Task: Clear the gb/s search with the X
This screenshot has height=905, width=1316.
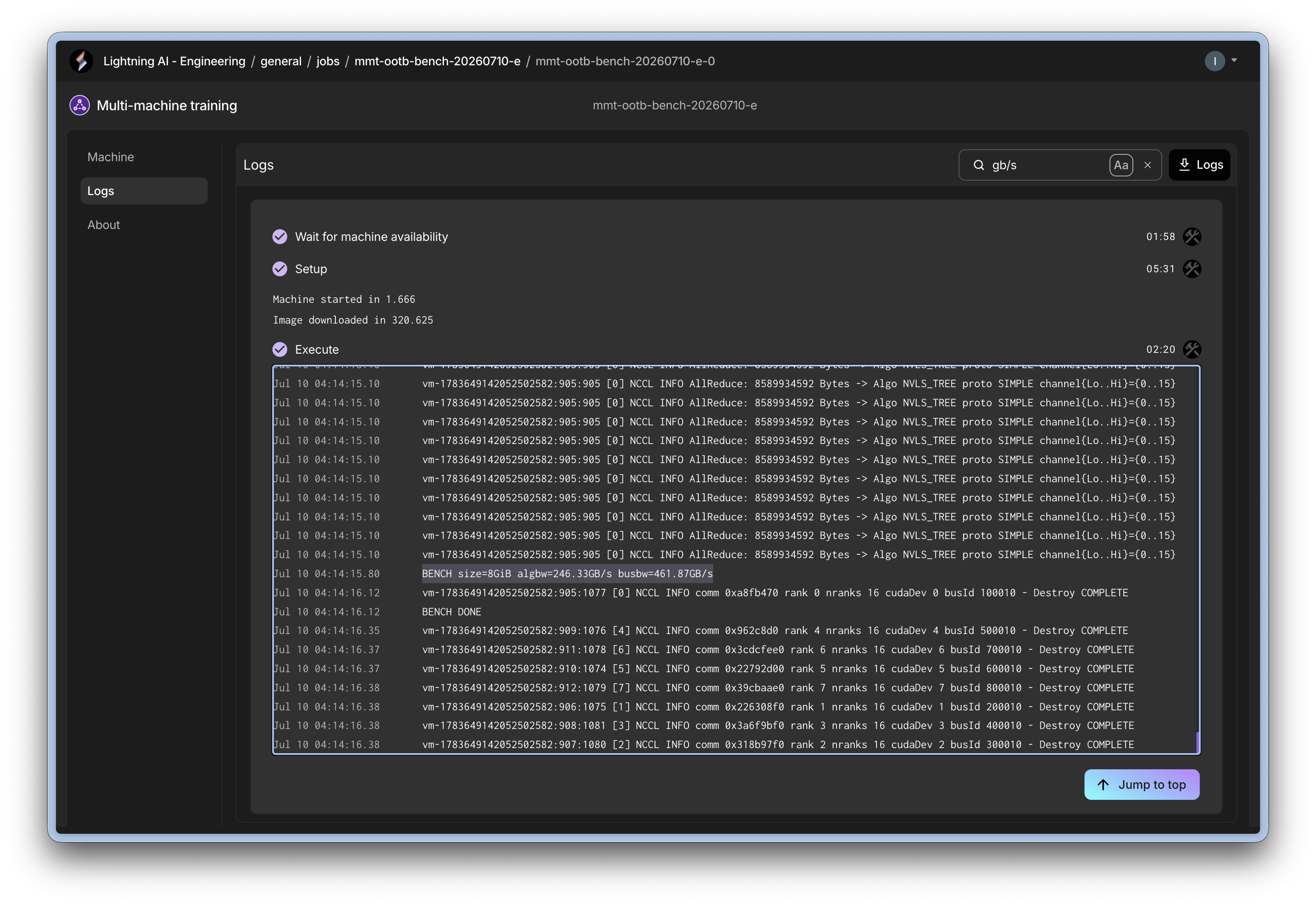Action: point(1147,165)
